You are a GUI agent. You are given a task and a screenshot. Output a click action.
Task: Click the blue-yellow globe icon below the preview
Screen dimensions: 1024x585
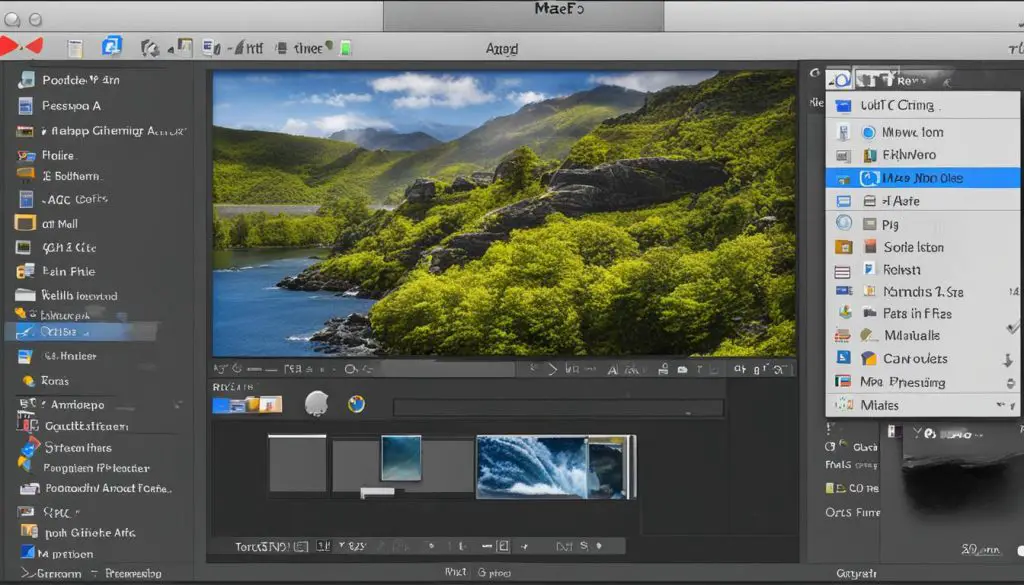click(357, 404)
